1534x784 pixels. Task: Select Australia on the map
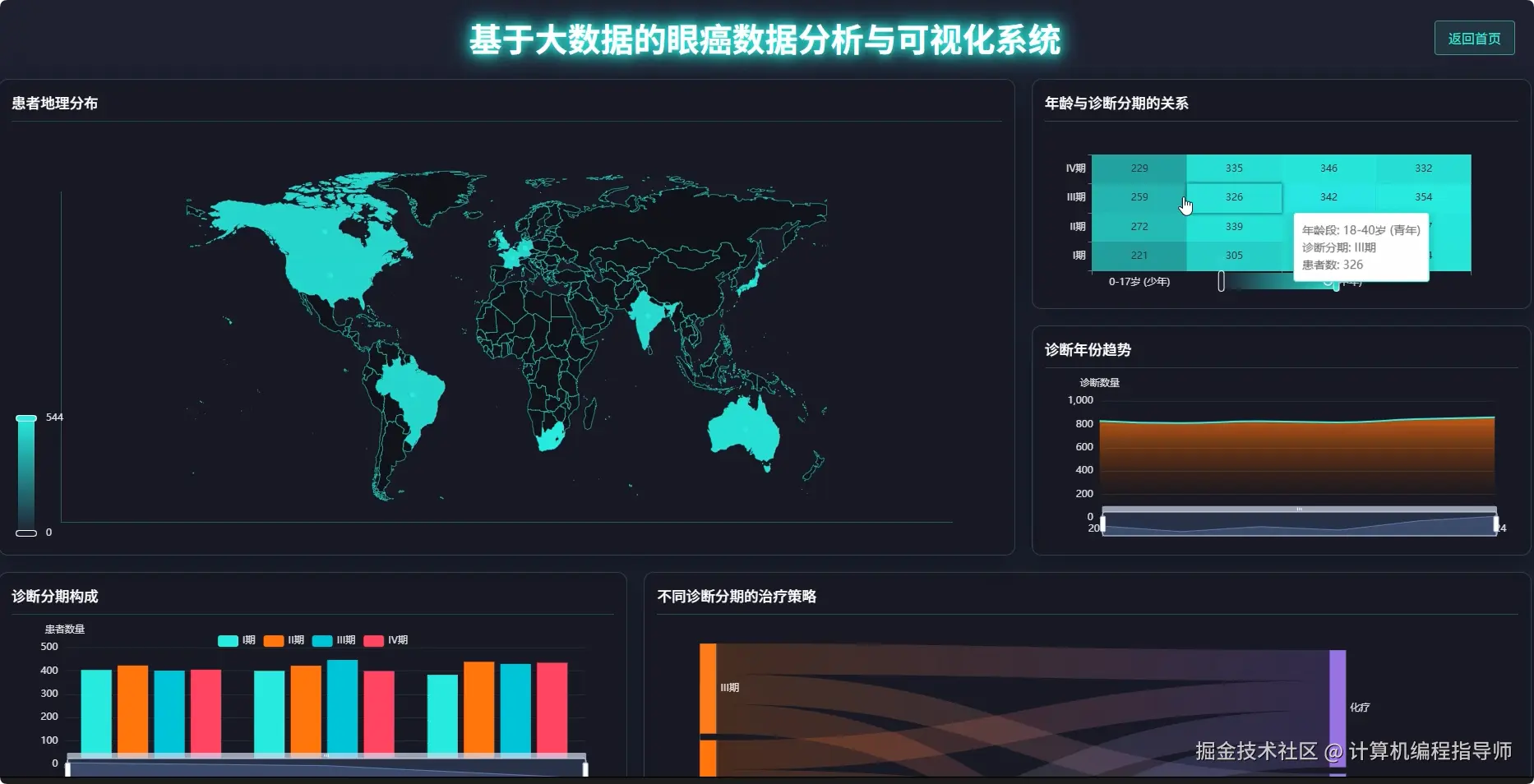[x=744, y=431]
